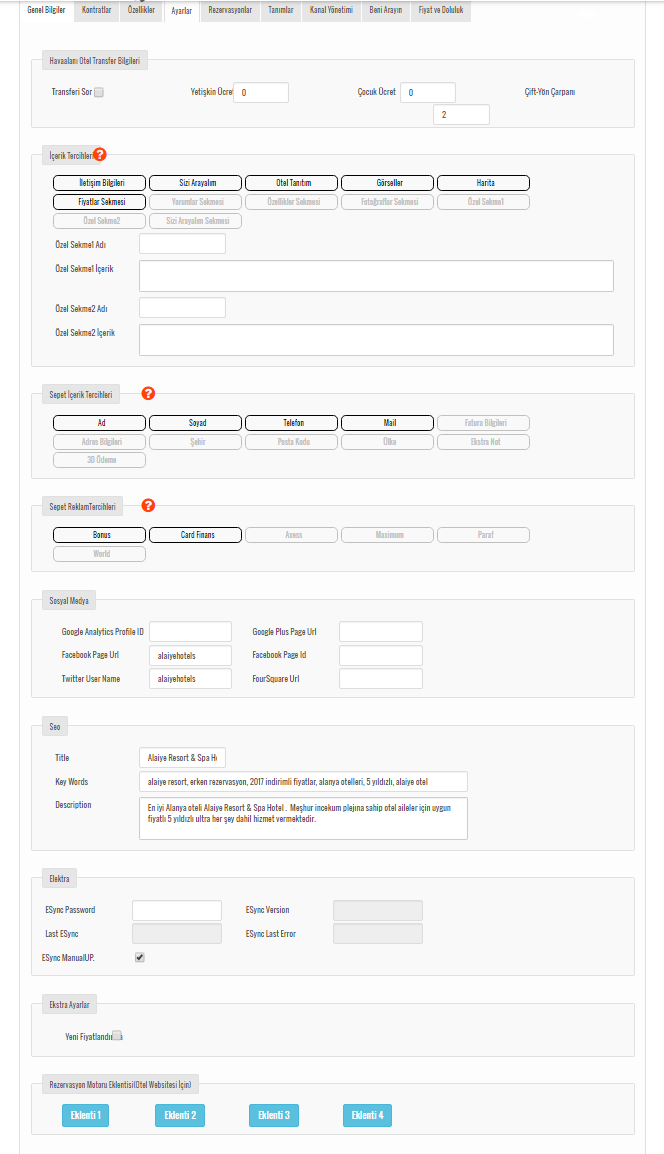Click the ESync Password field
The image size is (664, 1154).
177,910
